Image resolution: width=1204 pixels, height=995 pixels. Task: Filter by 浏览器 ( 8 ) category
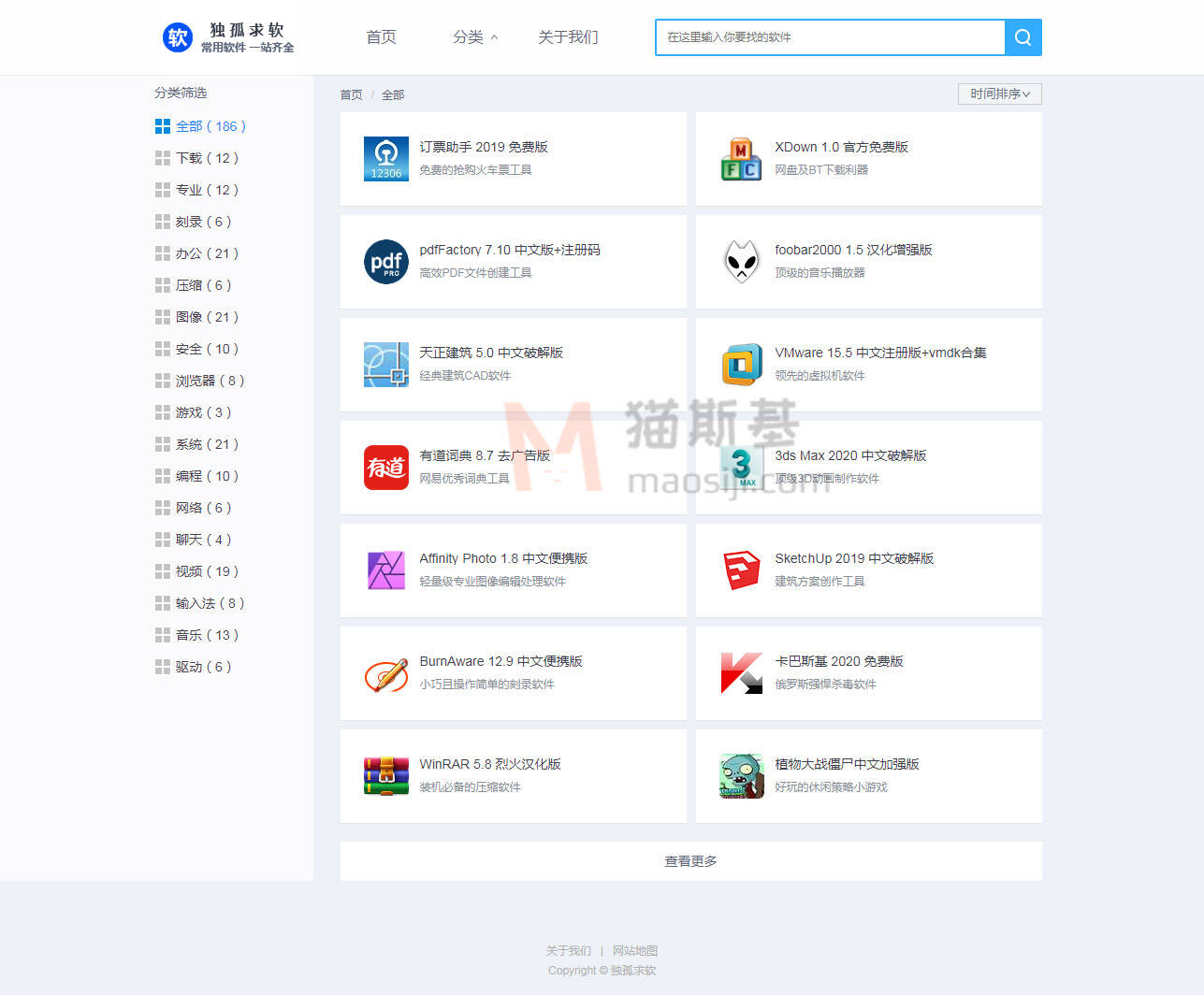point(210,381)
